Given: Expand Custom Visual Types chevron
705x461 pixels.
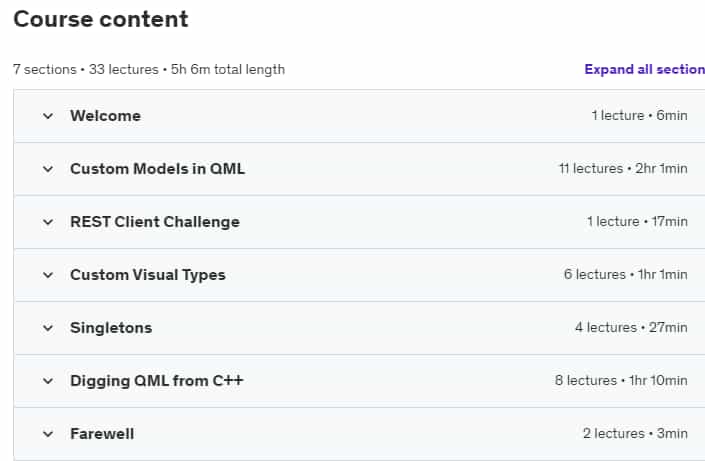Looking at the screenshot, I should tap(48, 275).
